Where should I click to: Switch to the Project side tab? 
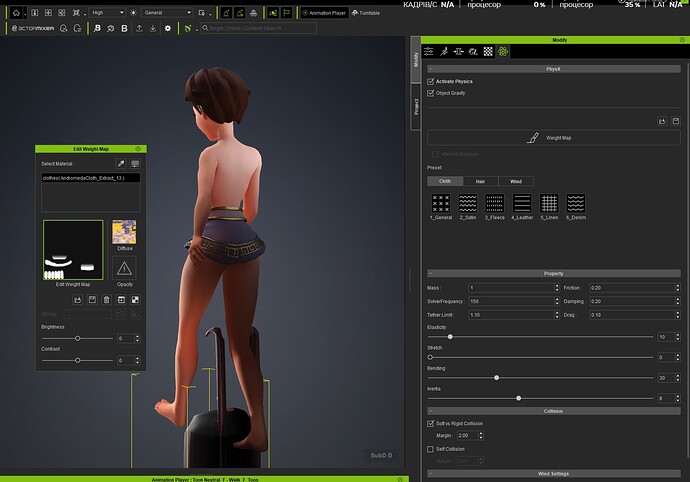tap(415, 107)
